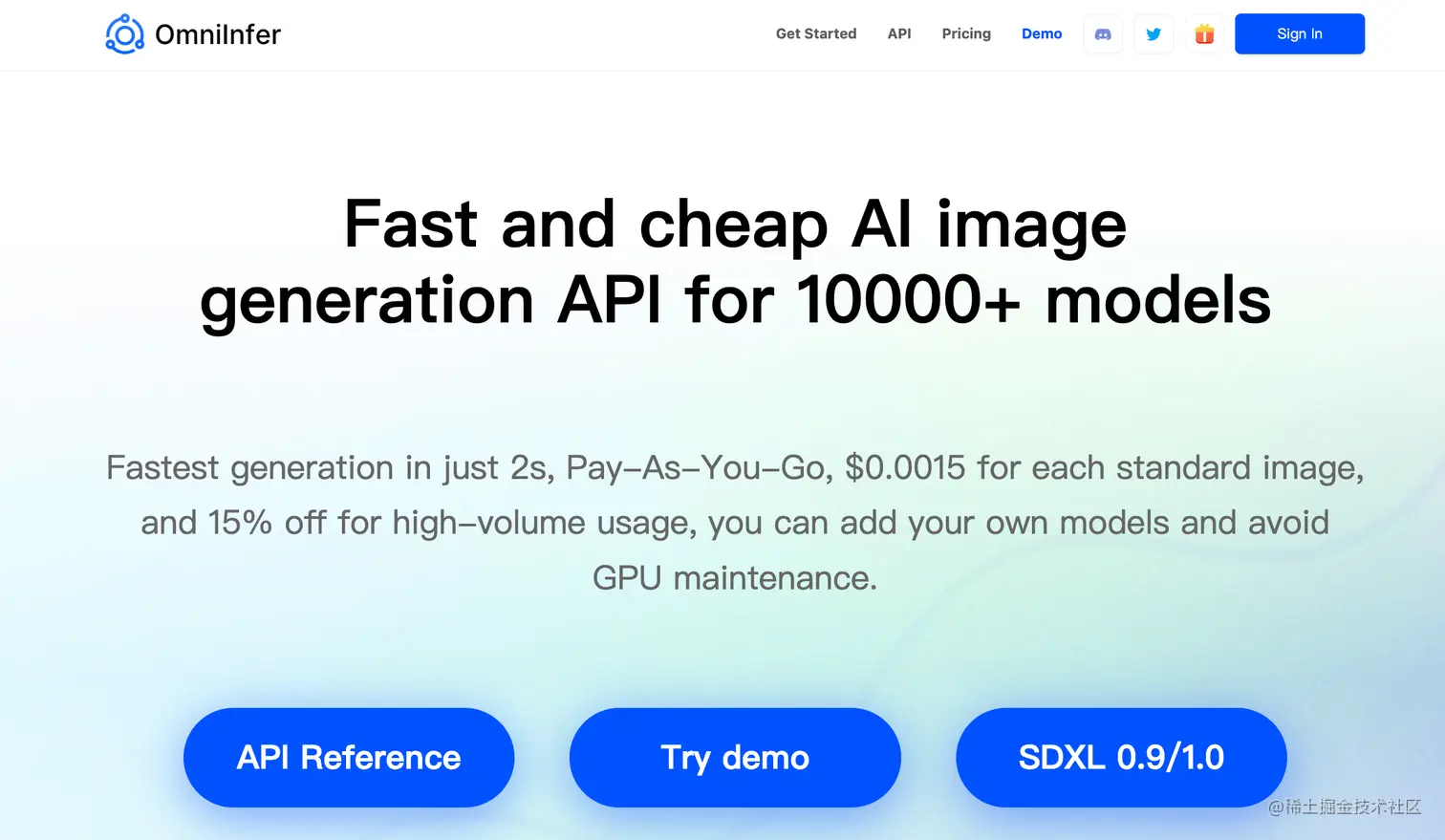Open the API Reference button

pos(349,758)
